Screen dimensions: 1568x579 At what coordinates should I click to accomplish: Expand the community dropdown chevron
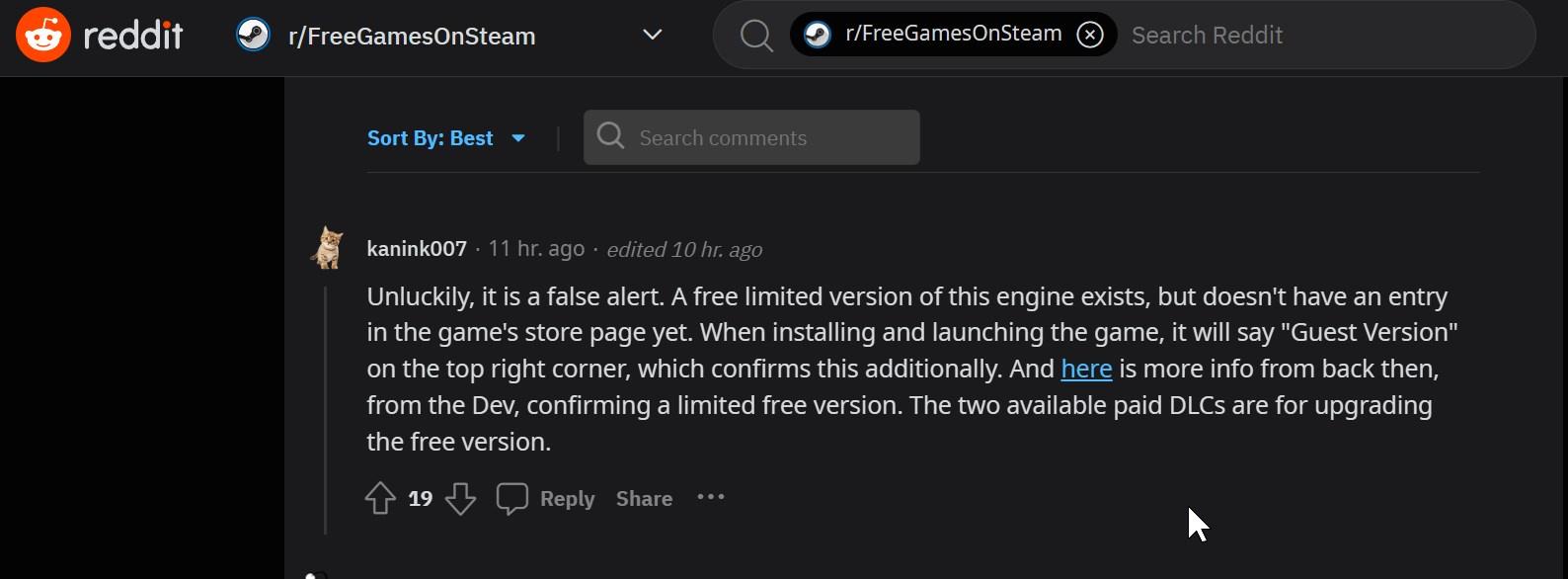tap(652, 36)
